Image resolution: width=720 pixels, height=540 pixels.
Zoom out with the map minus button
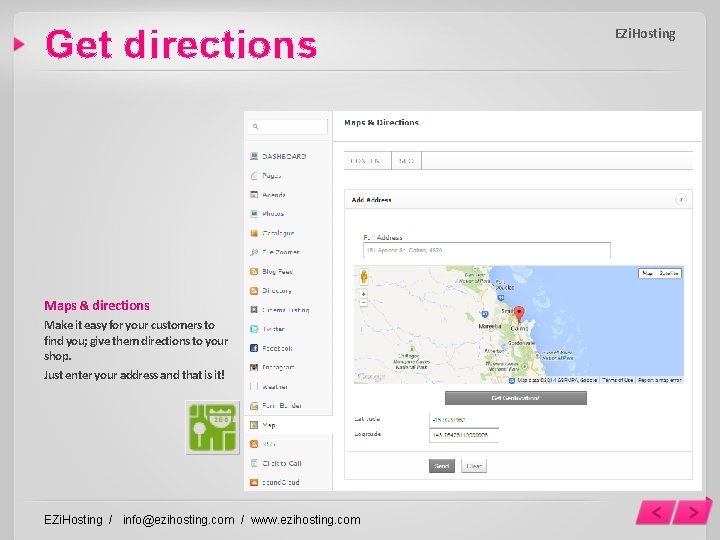tap(364, 303)
